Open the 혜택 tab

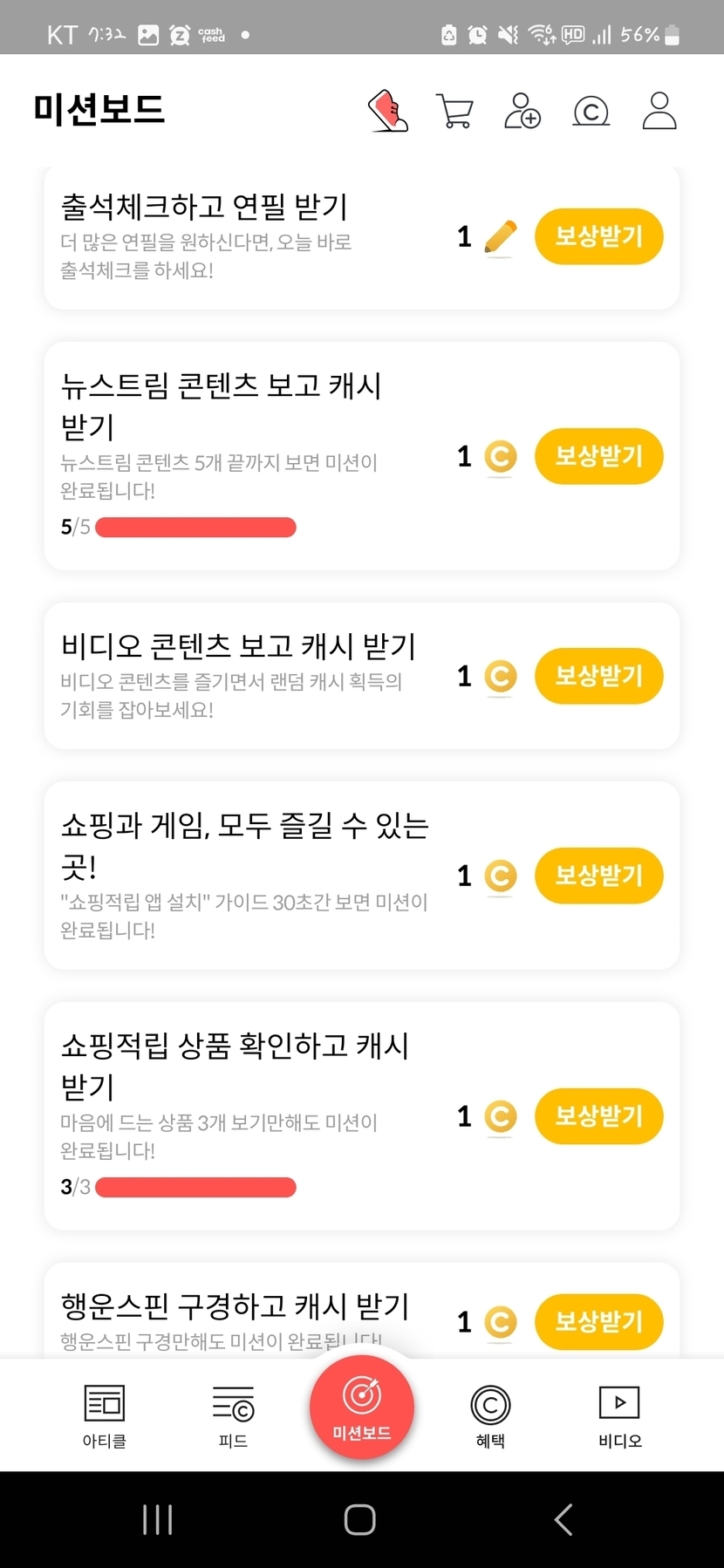[x=490, y=1415]
